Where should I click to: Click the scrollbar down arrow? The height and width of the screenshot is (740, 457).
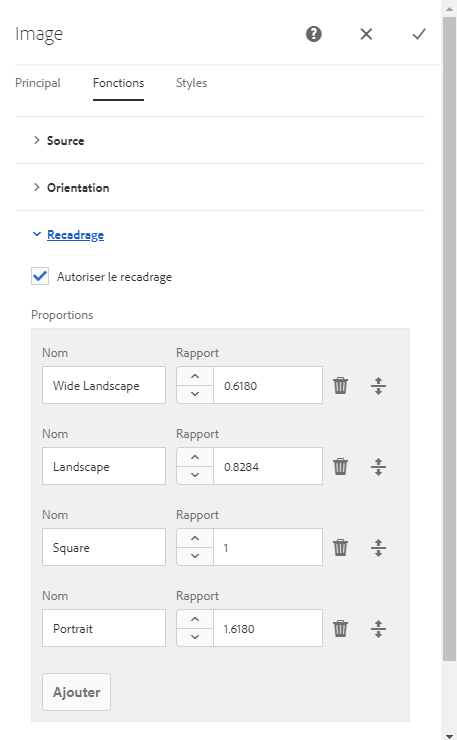point(449,735)
